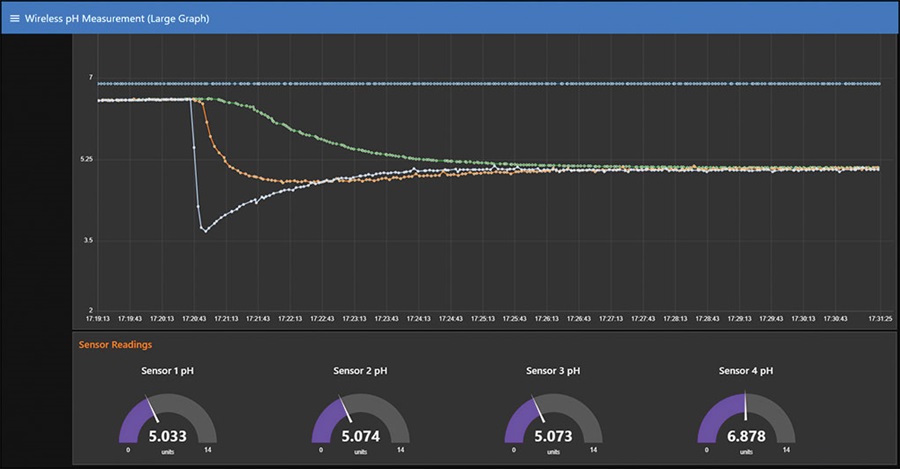Click the 3.5 y-axis label
Screen dimensions: 900x469
[87, 240]
